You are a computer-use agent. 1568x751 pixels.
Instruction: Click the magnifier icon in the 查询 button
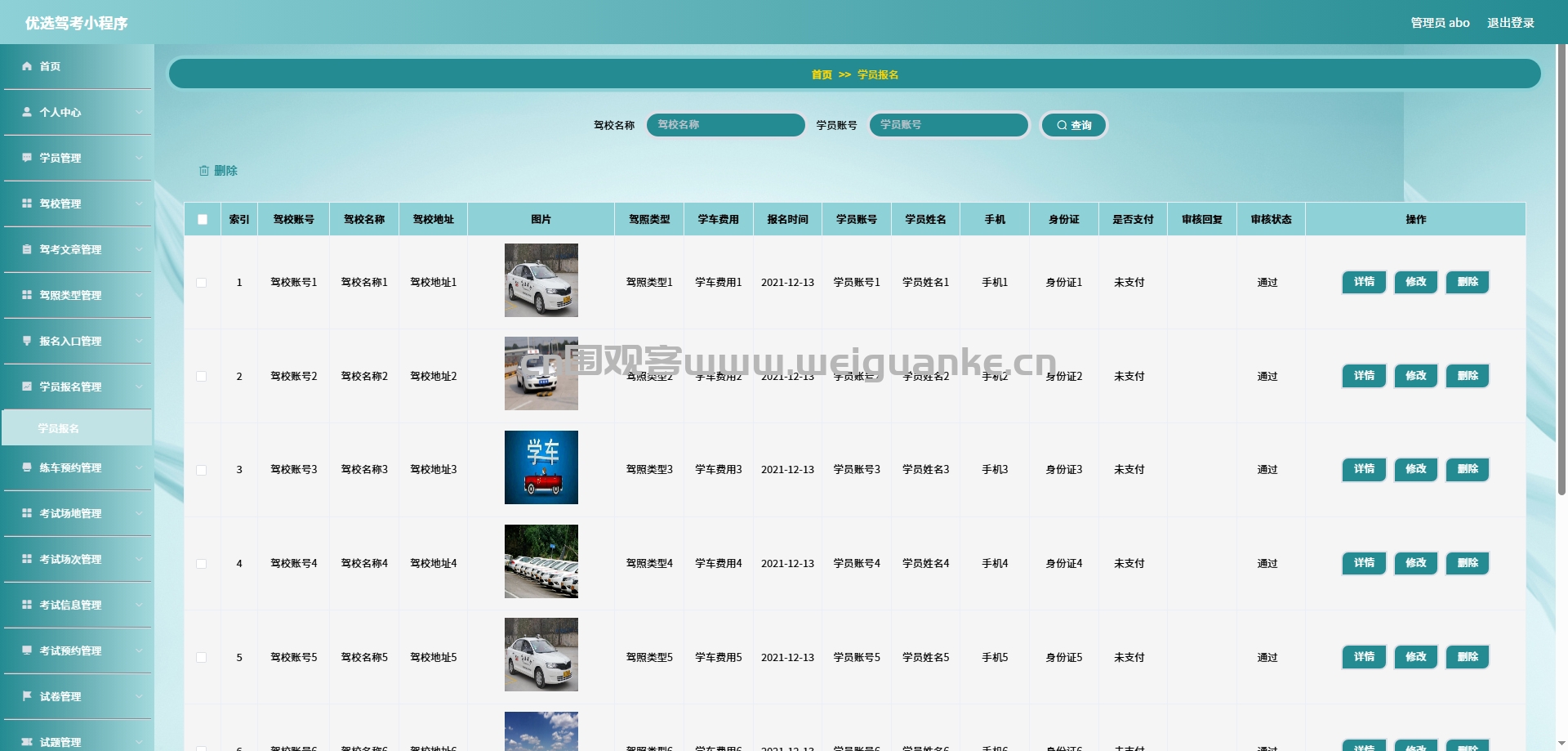(x=1062, y=125)
